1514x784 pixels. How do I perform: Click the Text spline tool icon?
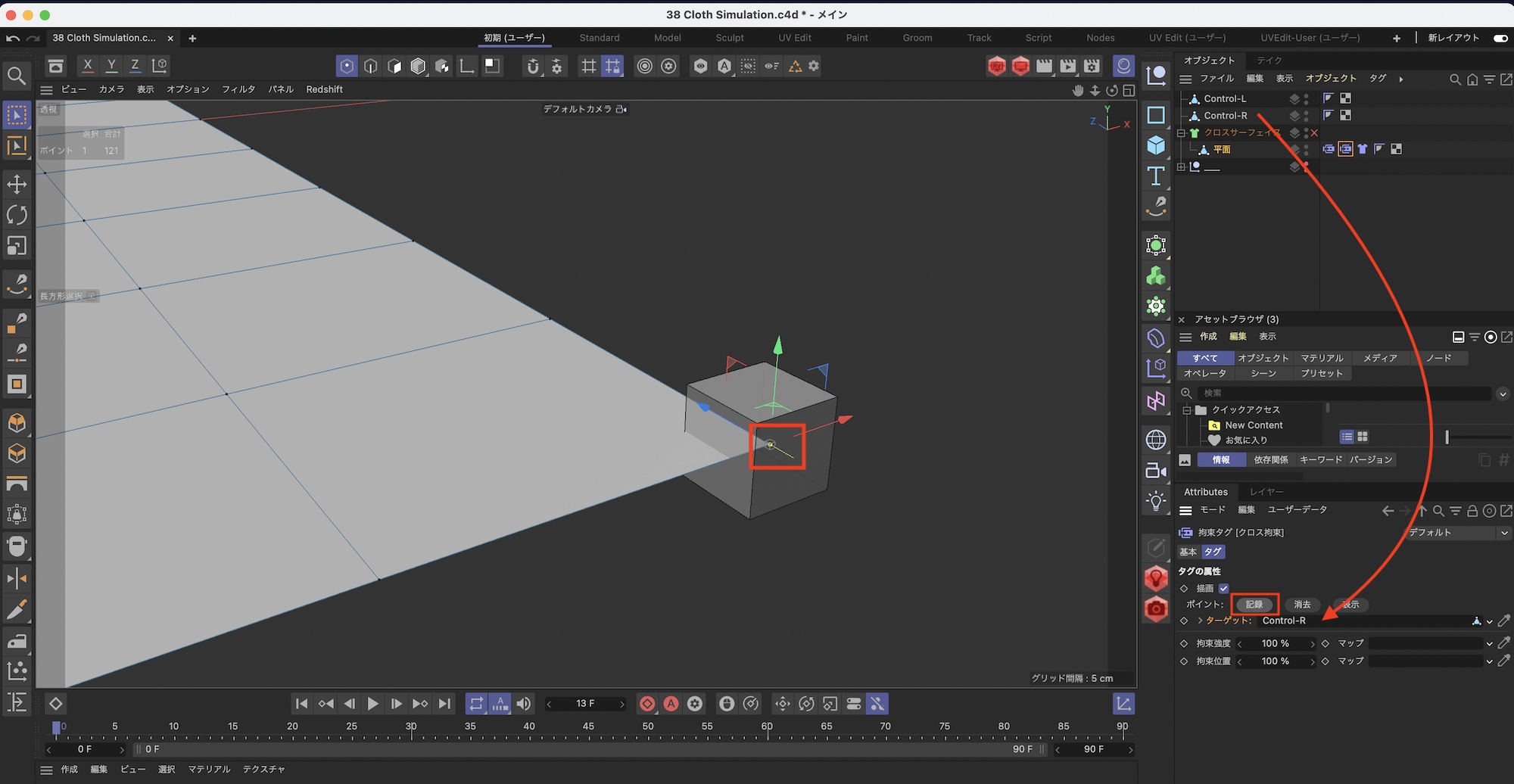[x=1156, y=176]
